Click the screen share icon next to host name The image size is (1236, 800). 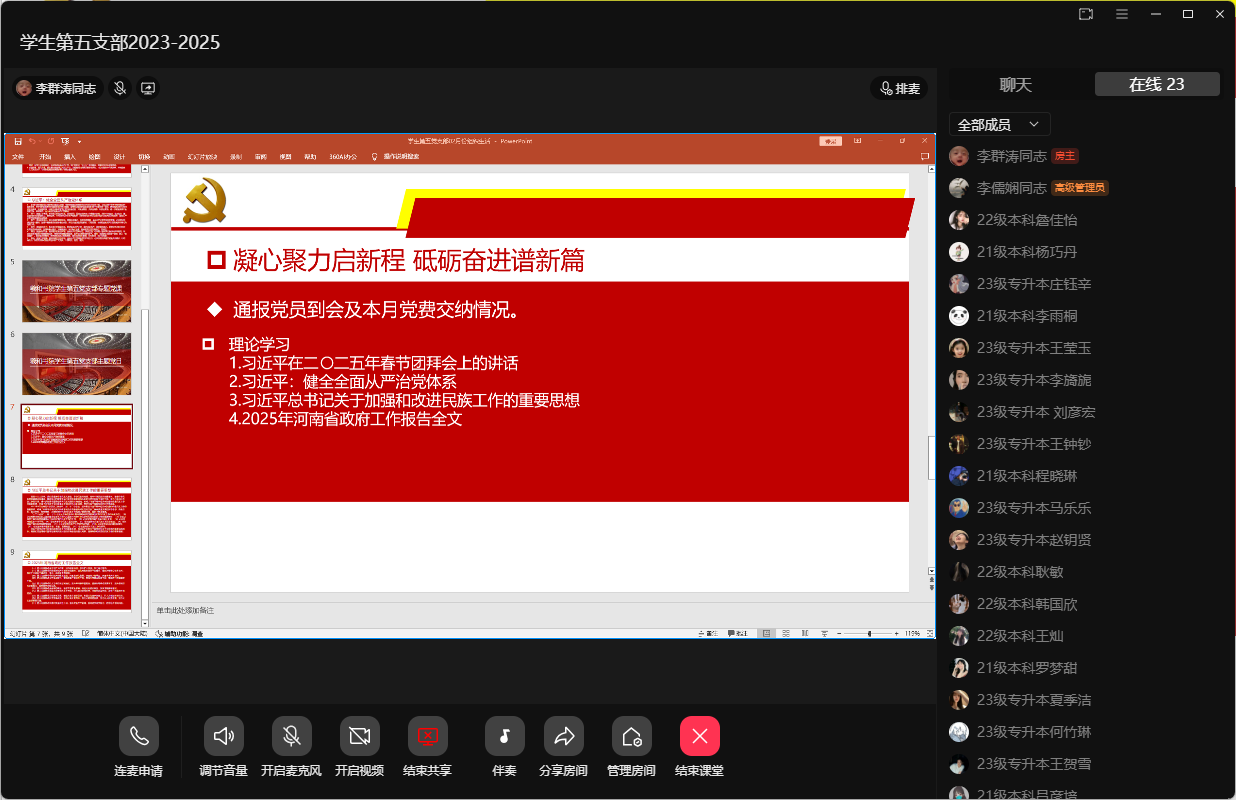tap(148, 88)
